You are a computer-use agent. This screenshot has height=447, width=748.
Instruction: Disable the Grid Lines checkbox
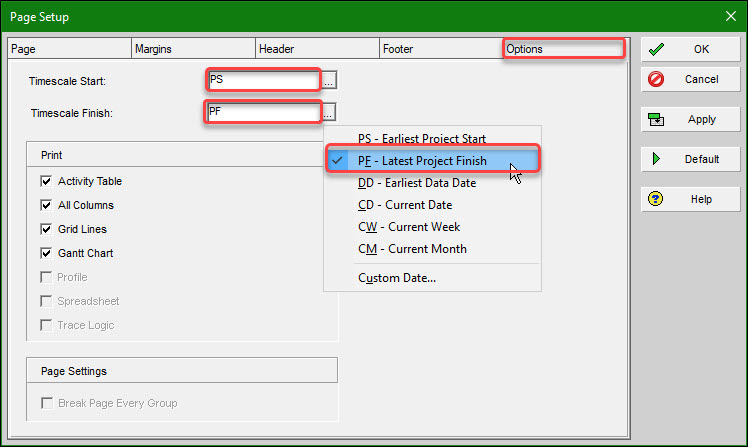(46, 229)
